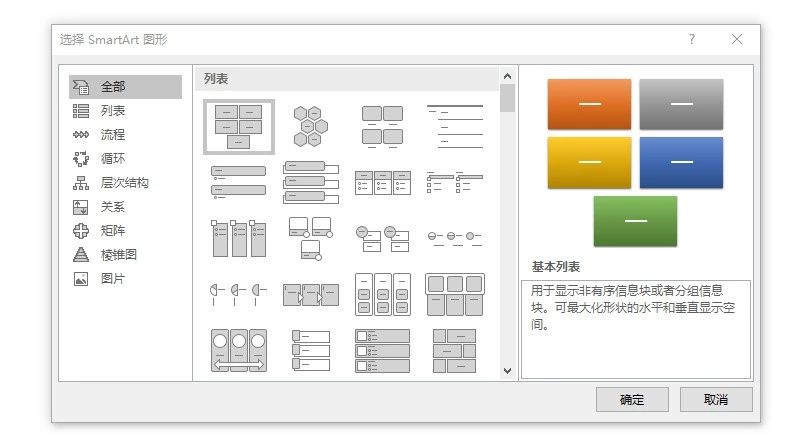Pick the pie process half-filled circles layout
The image size is (795, 448).
pos(238,294)
